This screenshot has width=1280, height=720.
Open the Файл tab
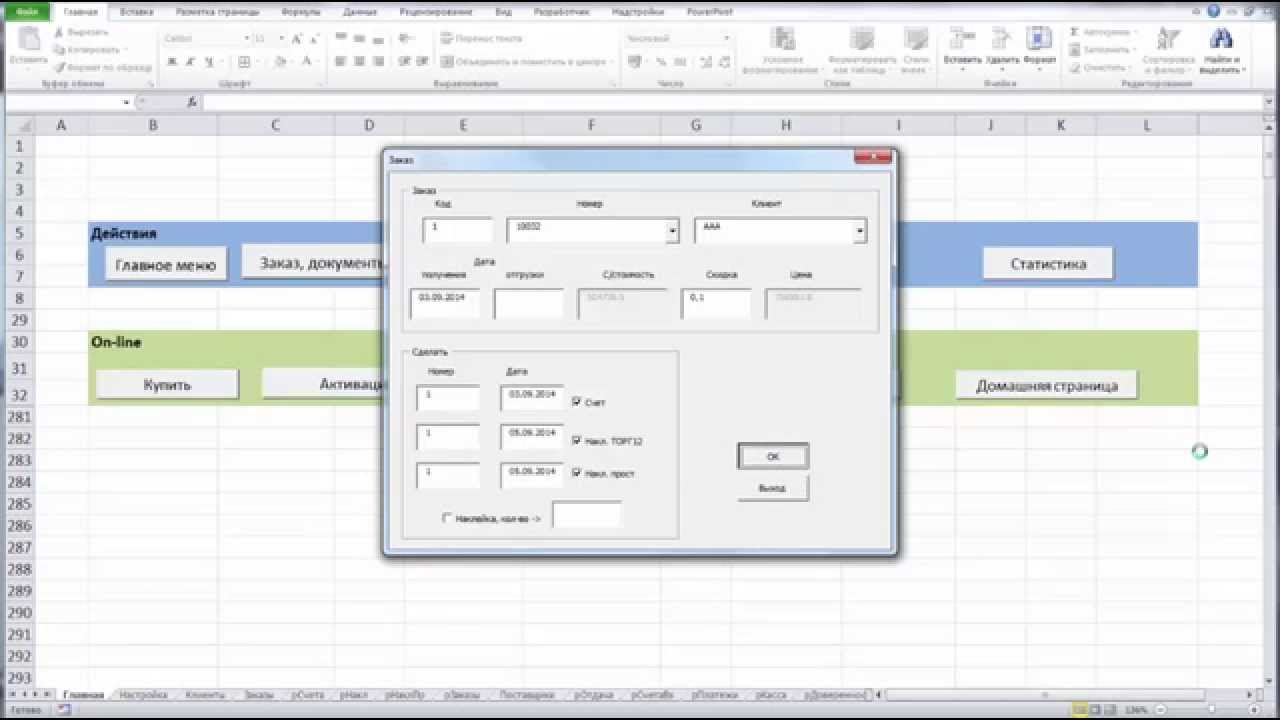(x=28, y=12)
